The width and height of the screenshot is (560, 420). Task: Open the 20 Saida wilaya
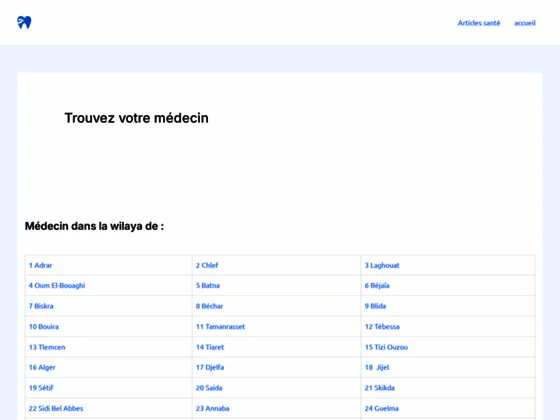coord(209,388)
